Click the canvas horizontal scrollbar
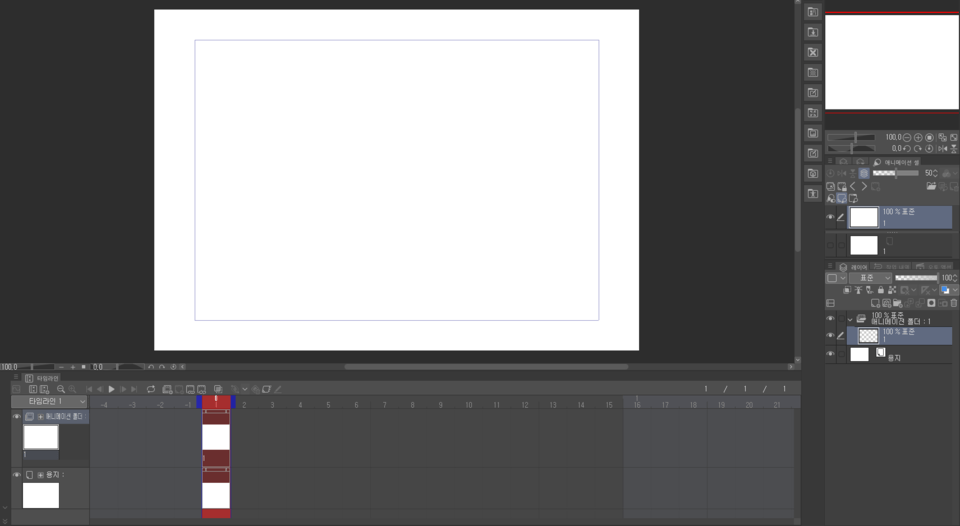Viewport: 960px width, 526px height. pos(486,367)
